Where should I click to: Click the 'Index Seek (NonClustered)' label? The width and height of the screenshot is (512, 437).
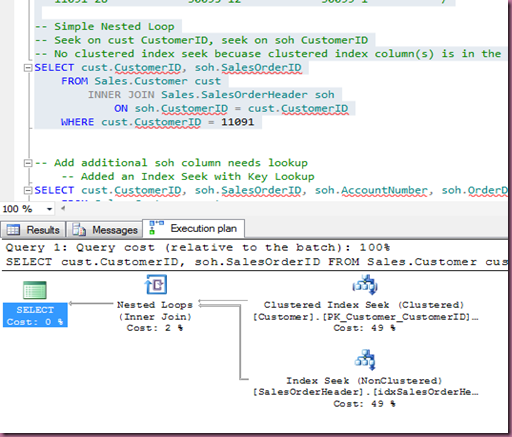(x=364, y=381)
